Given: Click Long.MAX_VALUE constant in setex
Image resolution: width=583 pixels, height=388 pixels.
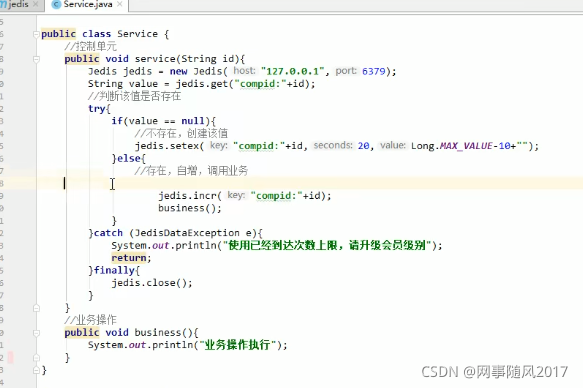Looking at the screenshot, I should pyautogui.click(x=452, y=146).
